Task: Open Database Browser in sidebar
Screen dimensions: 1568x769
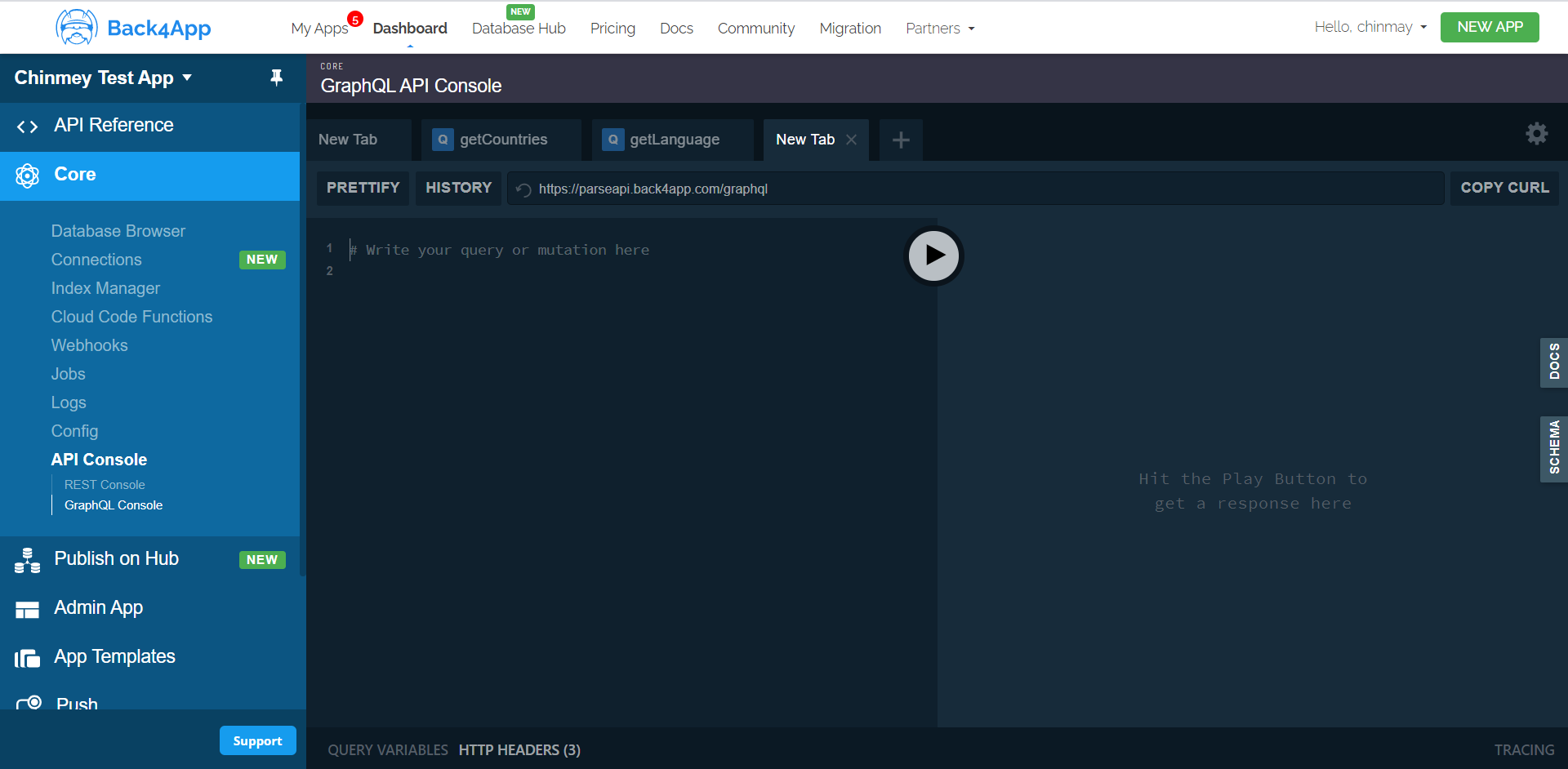Action: [x=118, y=231]
